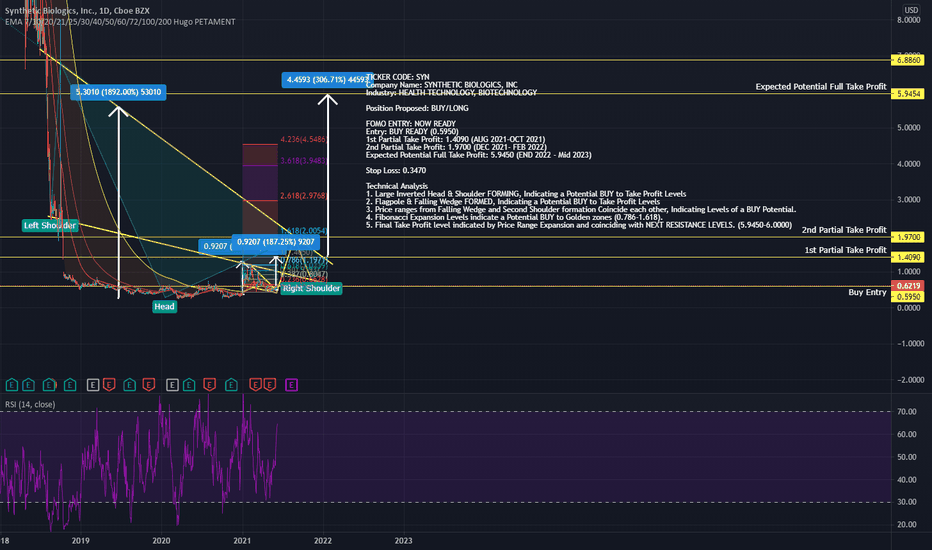Click the 5.3010 (1892.00%) price range label
The image size is (932, 550).
coord(118,92)
